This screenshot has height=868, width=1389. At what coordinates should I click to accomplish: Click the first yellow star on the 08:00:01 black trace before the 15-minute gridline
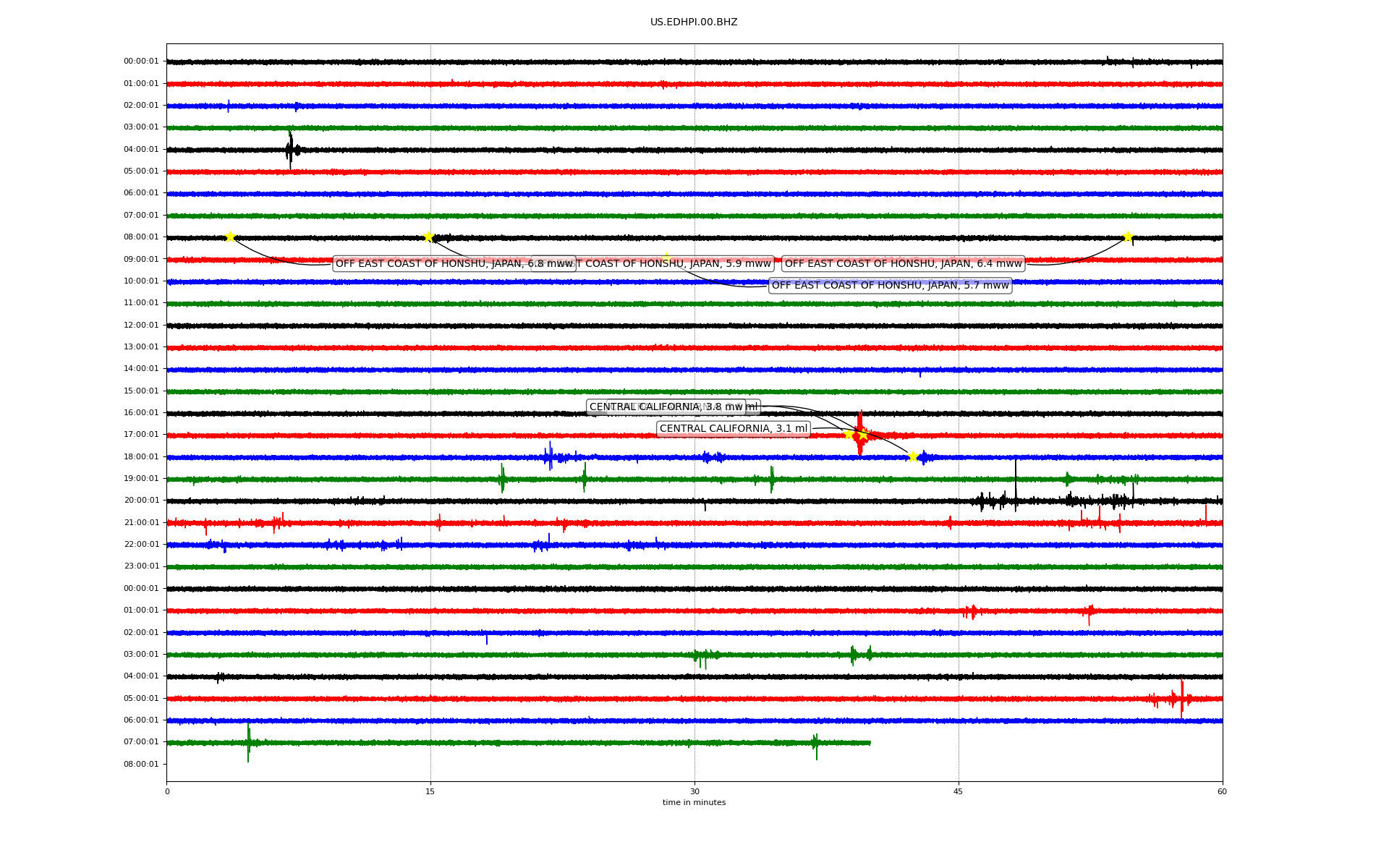(230, 237)
